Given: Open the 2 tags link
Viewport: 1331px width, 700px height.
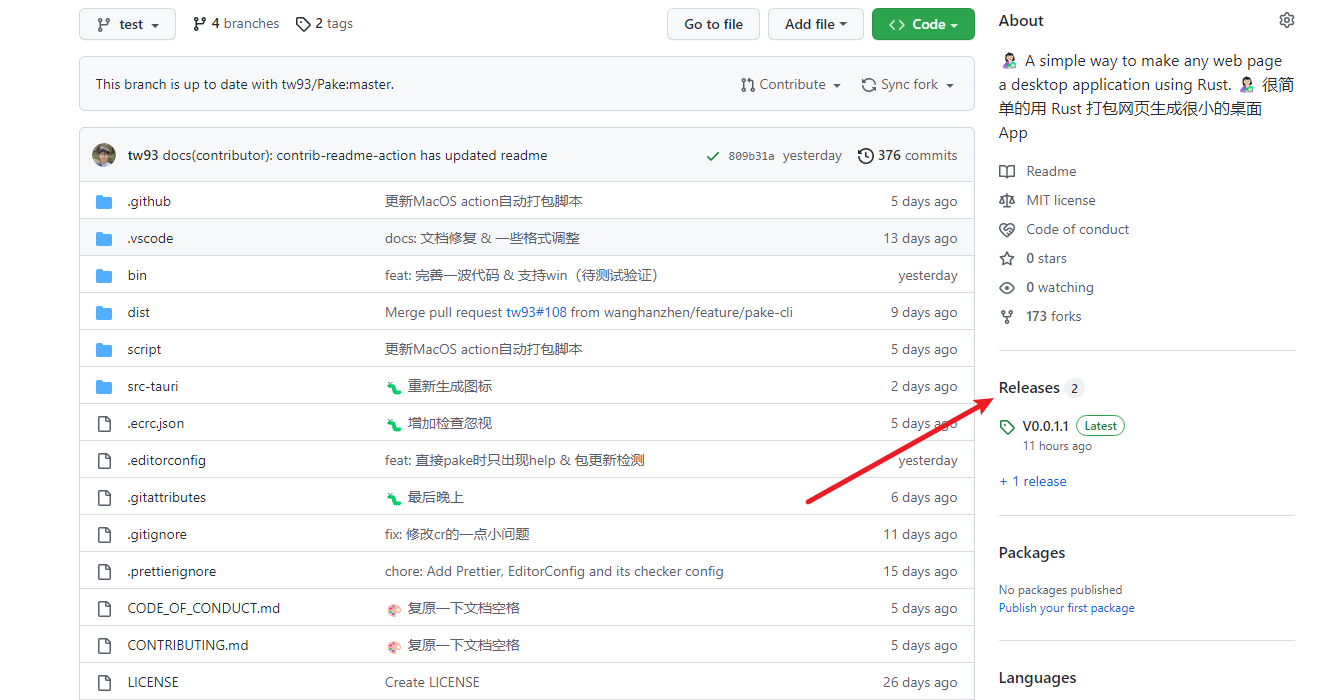Looking at the screenshot, I should pos(324,24).
